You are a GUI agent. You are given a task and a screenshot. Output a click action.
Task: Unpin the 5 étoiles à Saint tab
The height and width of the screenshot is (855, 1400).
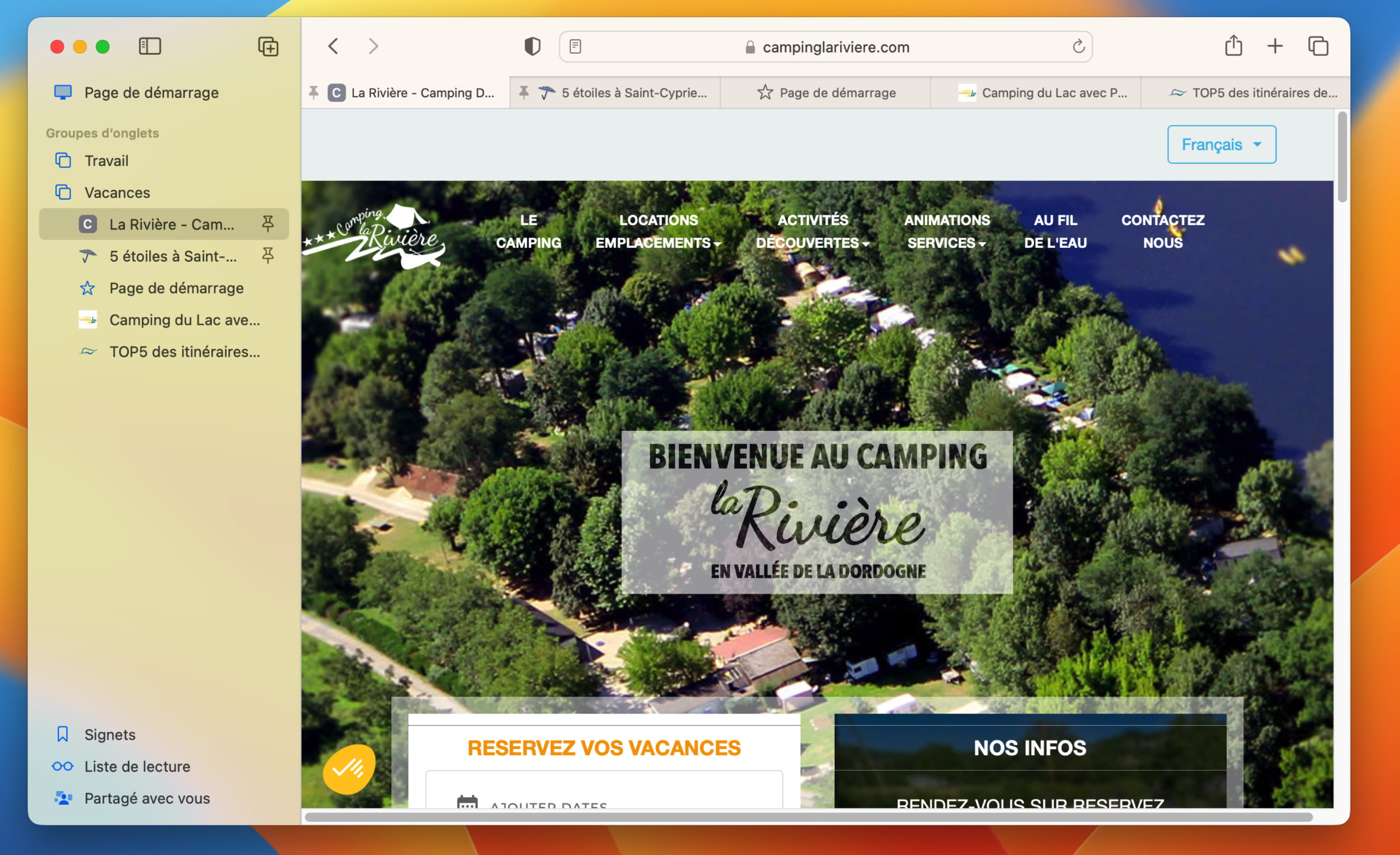tap(267, 256)
